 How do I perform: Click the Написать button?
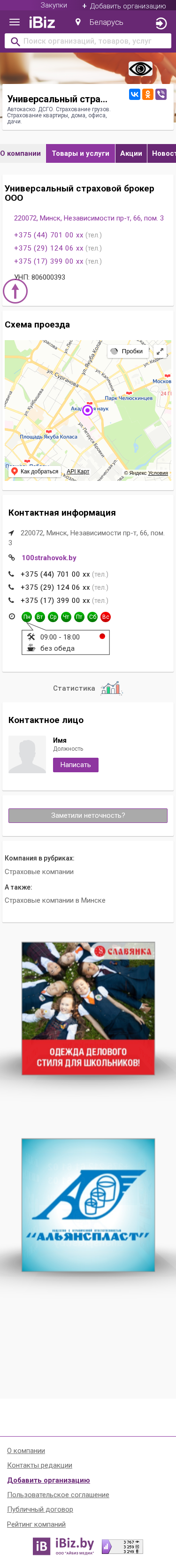coord(76,764)
